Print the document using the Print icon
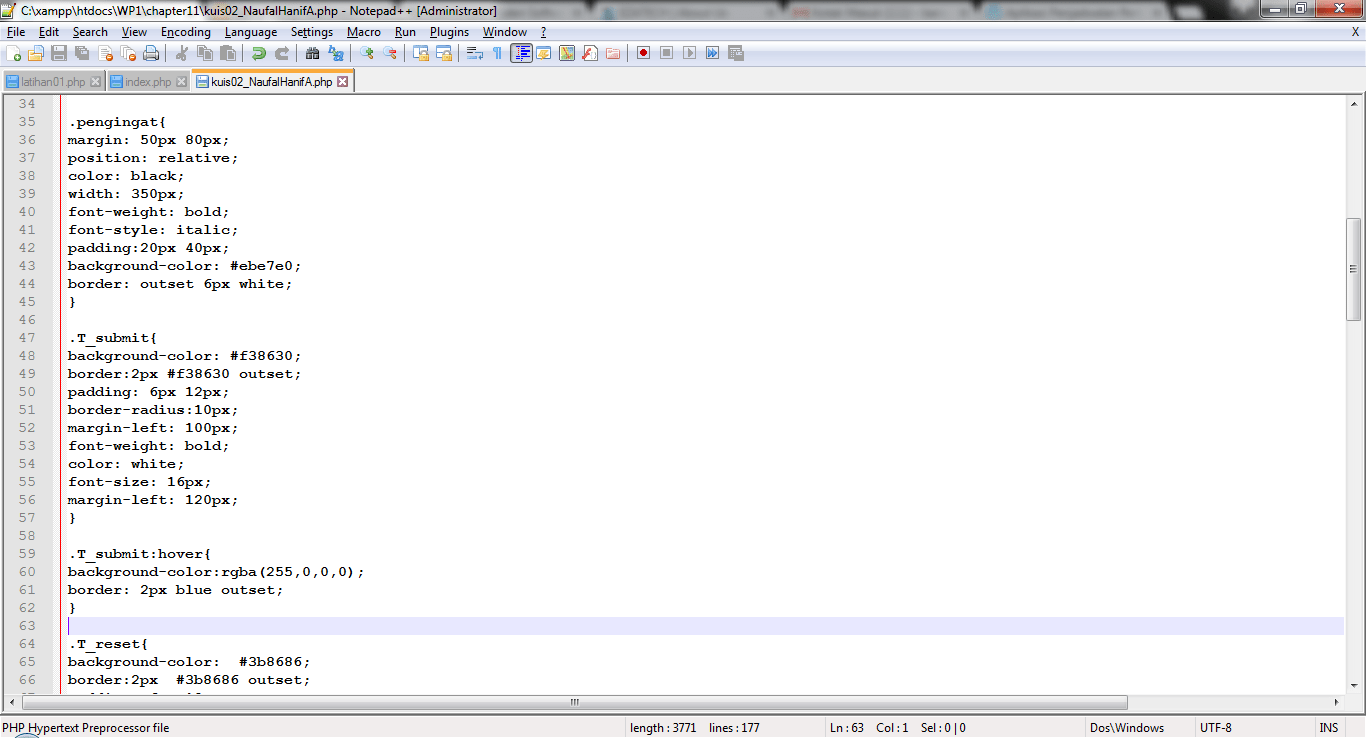1366x738 pixels. tap(151, 53)
